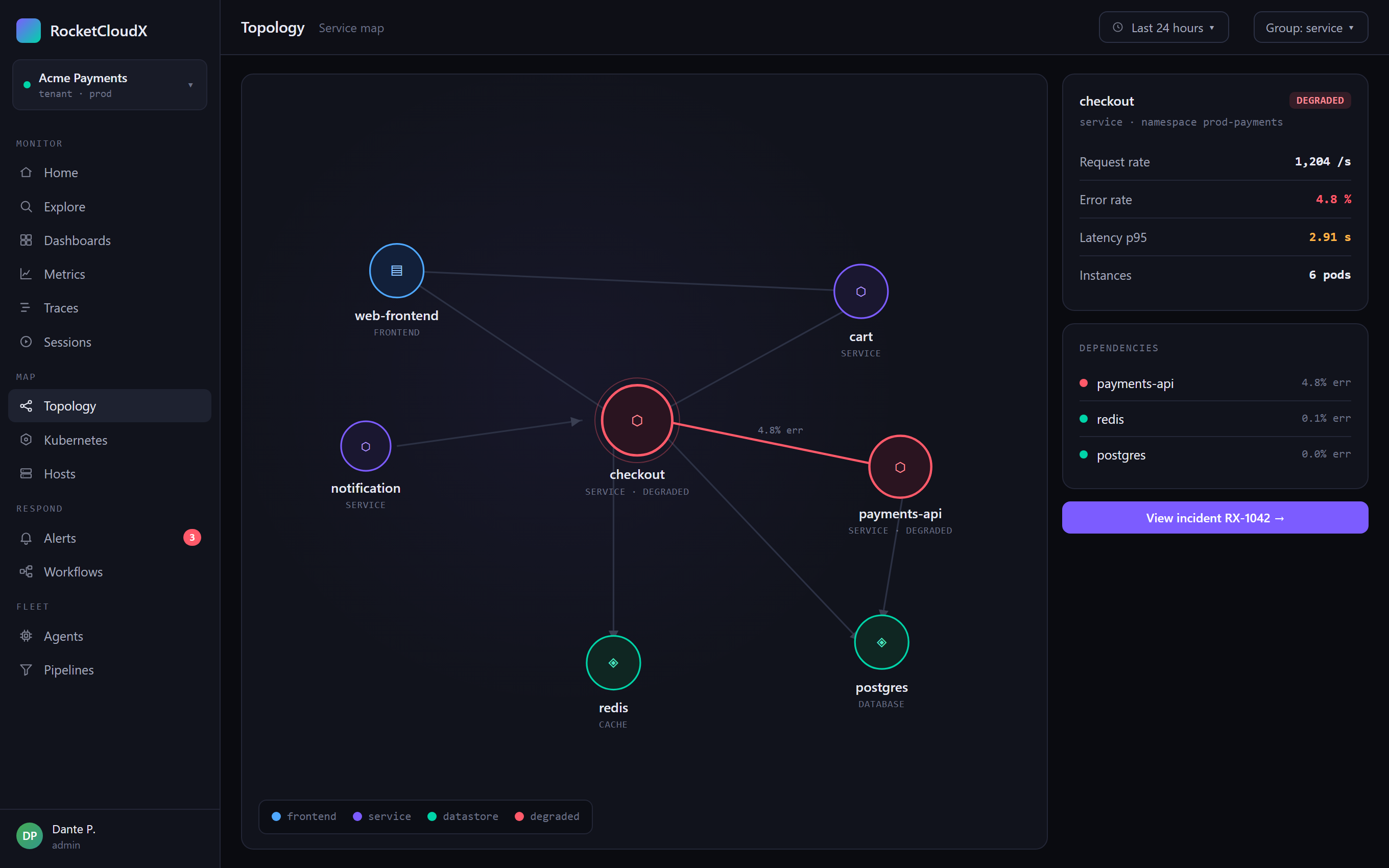The height and width of the screenshot is (868, 1389).
Task: Click the Traces lines icon
Action: point(26,308)
